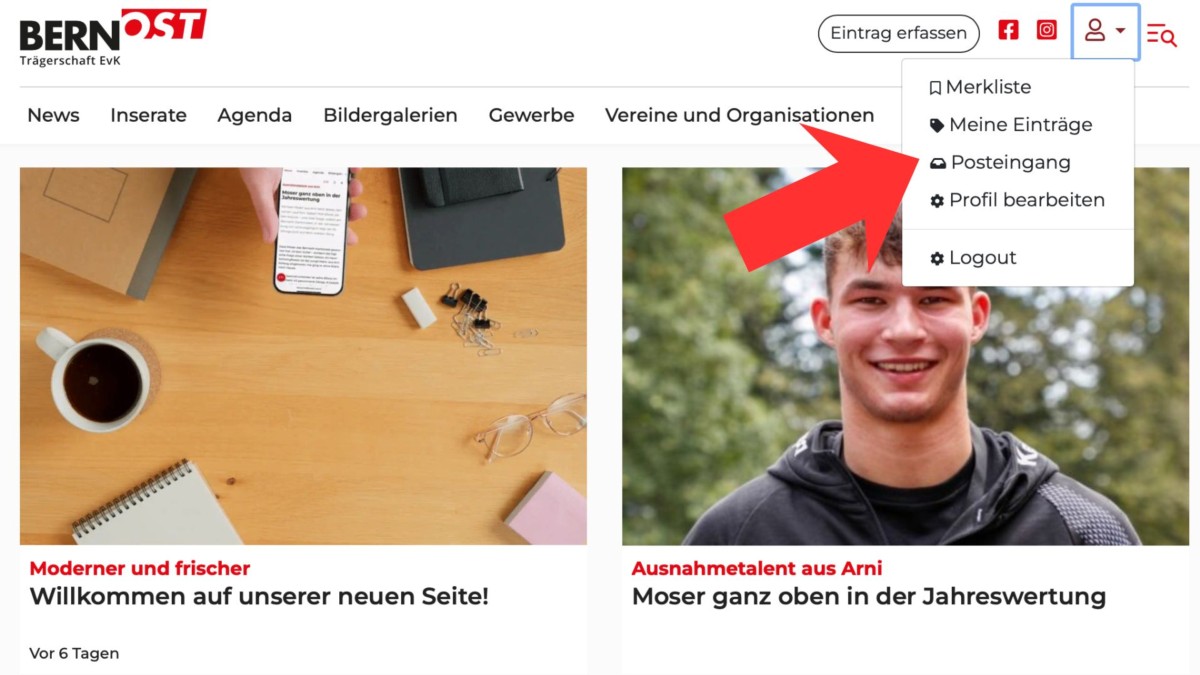Viewport: 1200px width, 675px height.
Task: Open the Instagram page icon
Action: pos(1046,30)
